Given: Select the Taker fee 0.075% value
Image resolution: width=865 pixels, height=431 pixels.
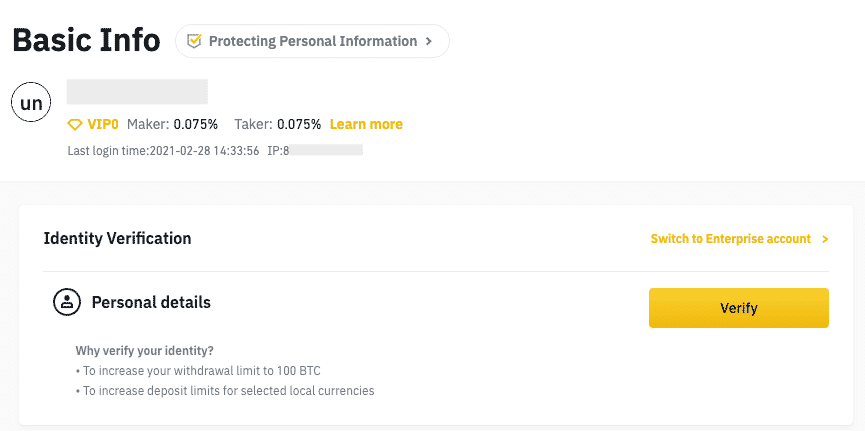Looking at the screenshot, I should tap(299, 124).
